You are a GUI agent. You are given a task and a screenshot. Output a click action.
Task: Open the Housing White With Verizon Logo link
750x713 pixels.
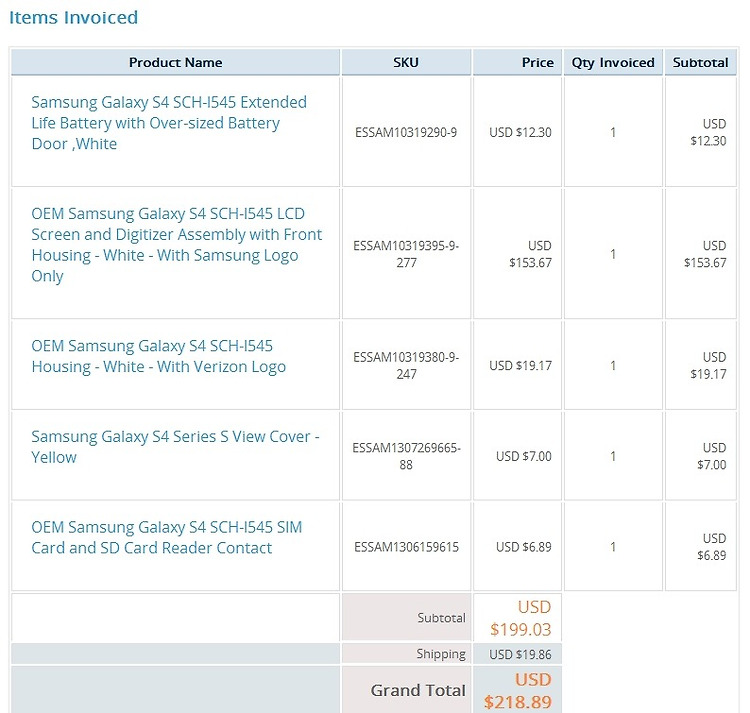point(158,356)
